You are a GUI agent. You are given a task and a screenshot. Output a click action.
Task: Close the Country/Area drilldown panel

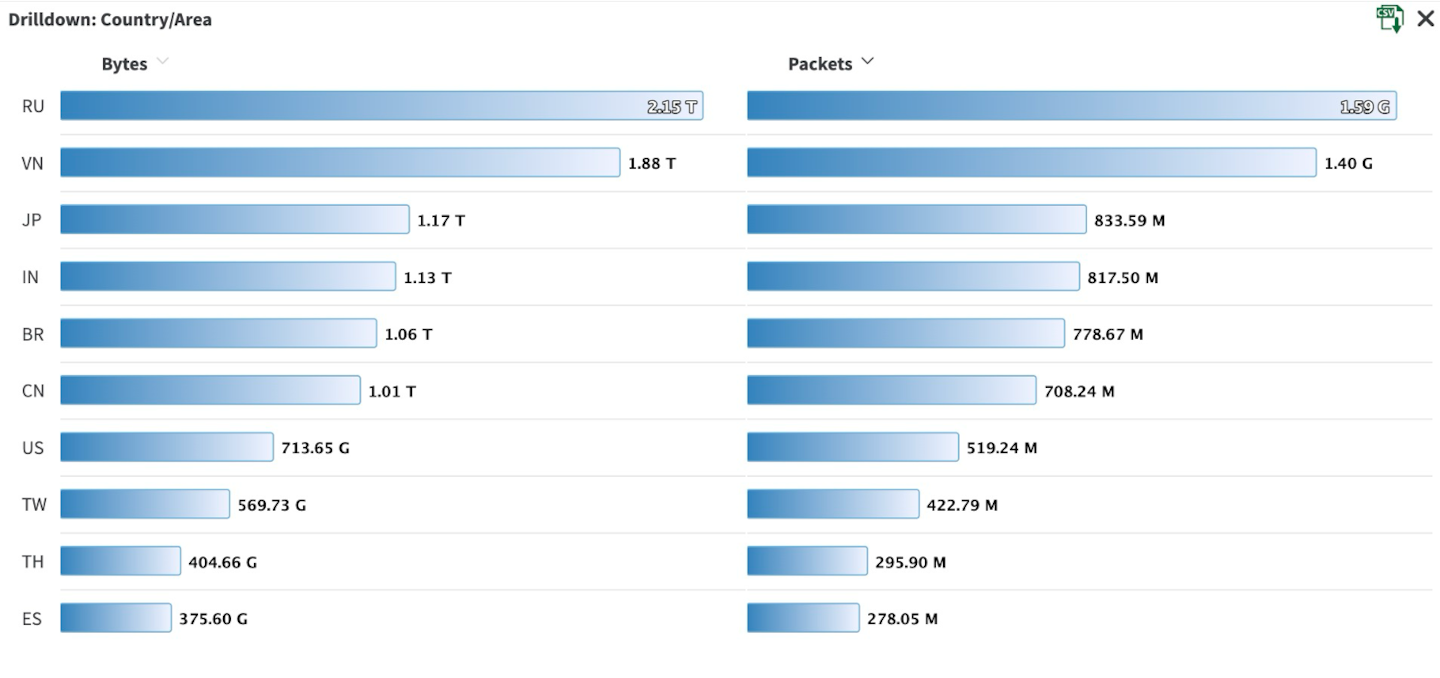click(x=1425, y=18)
